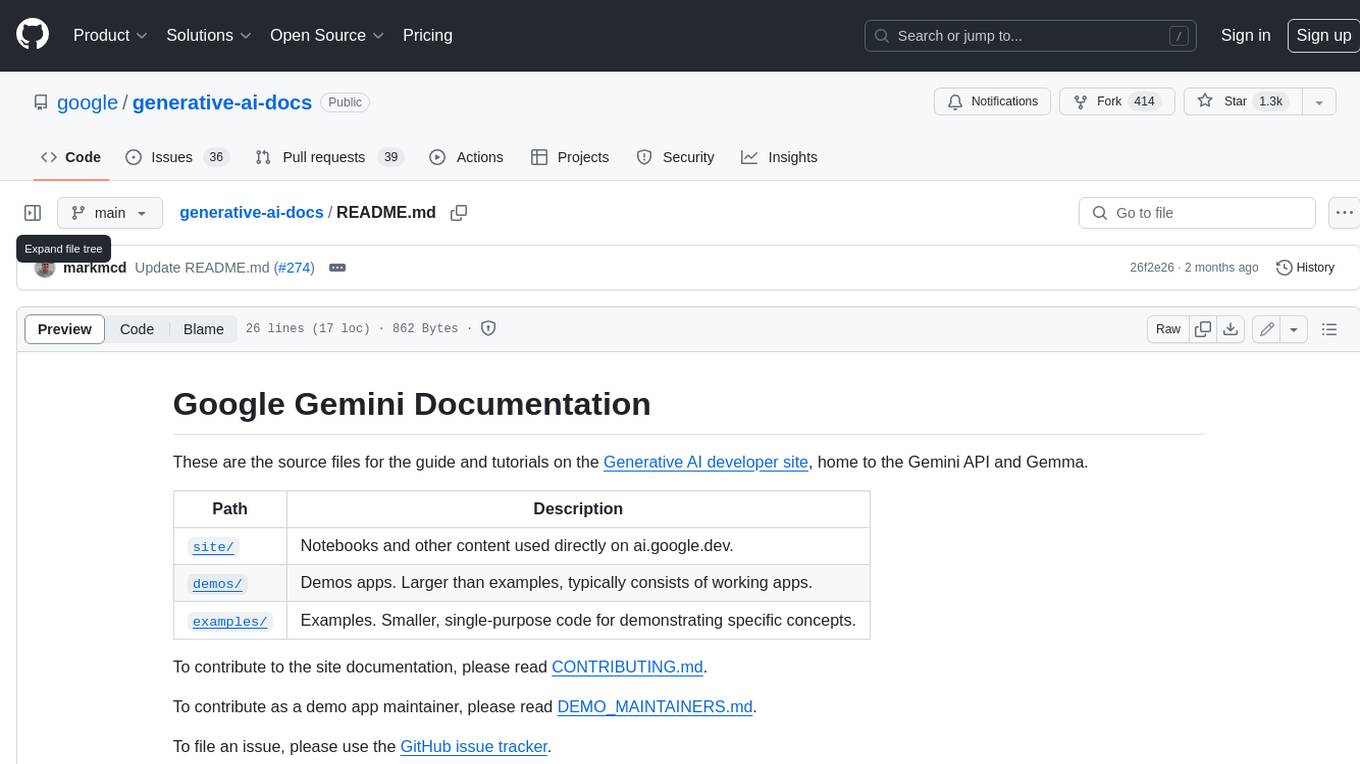Open more file actions ellipsis menu
Screen dimensions: 1360x764
point(1344,213)
